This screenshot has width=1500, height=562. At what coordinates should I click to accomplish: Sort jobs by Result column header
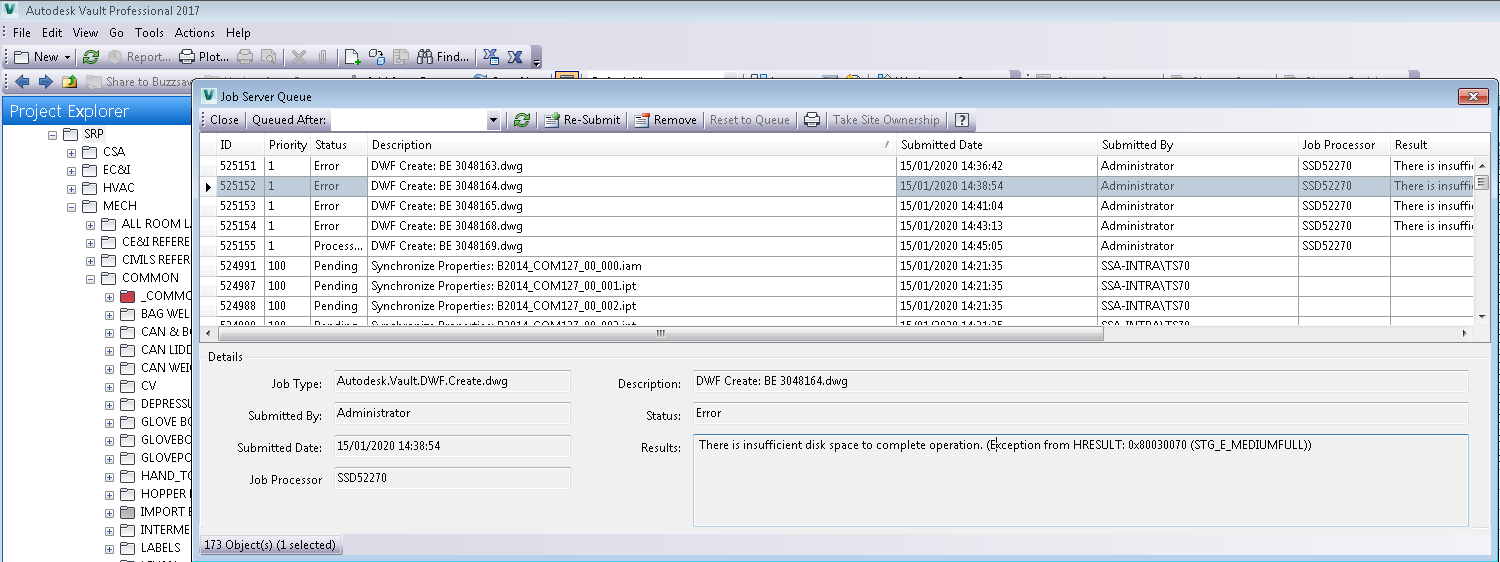coord(1432,145)
